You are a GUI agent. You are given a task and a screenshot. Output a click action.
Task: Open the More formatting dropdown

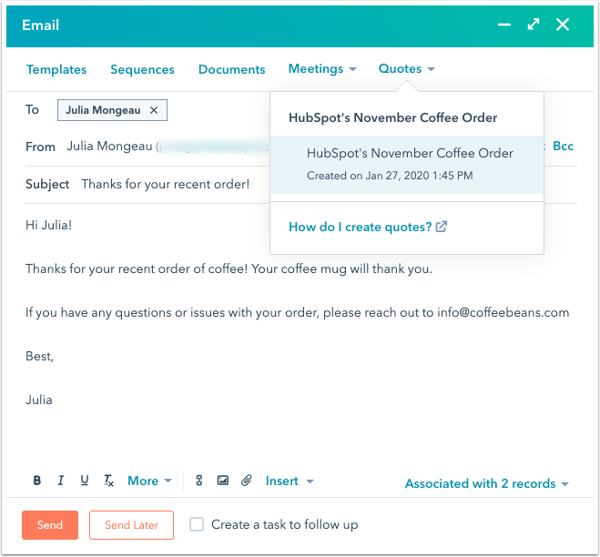[x=149, y=481]
